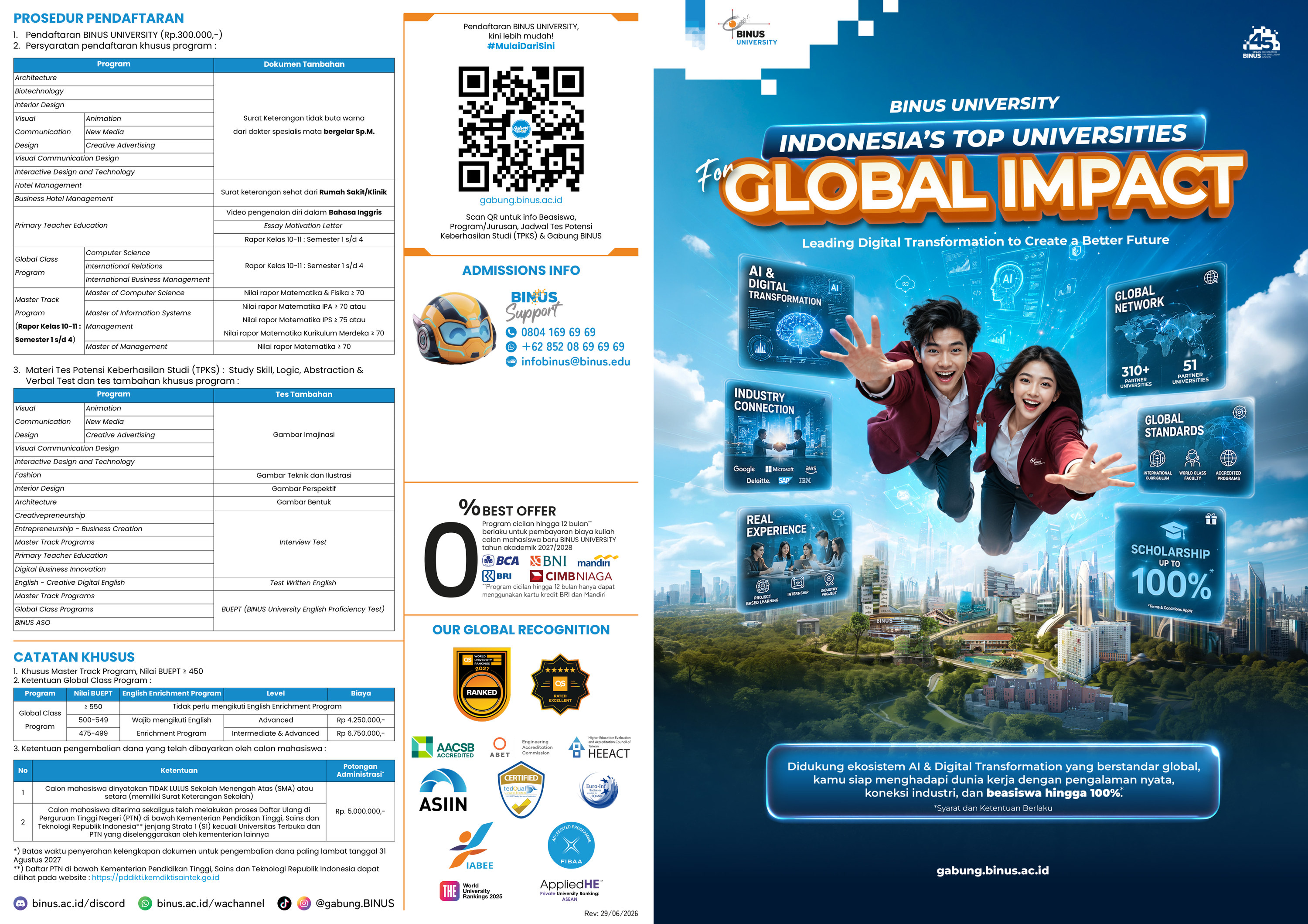Click the IABEE logo
The width and height of the screenshot is (1308, 924).
472,846
